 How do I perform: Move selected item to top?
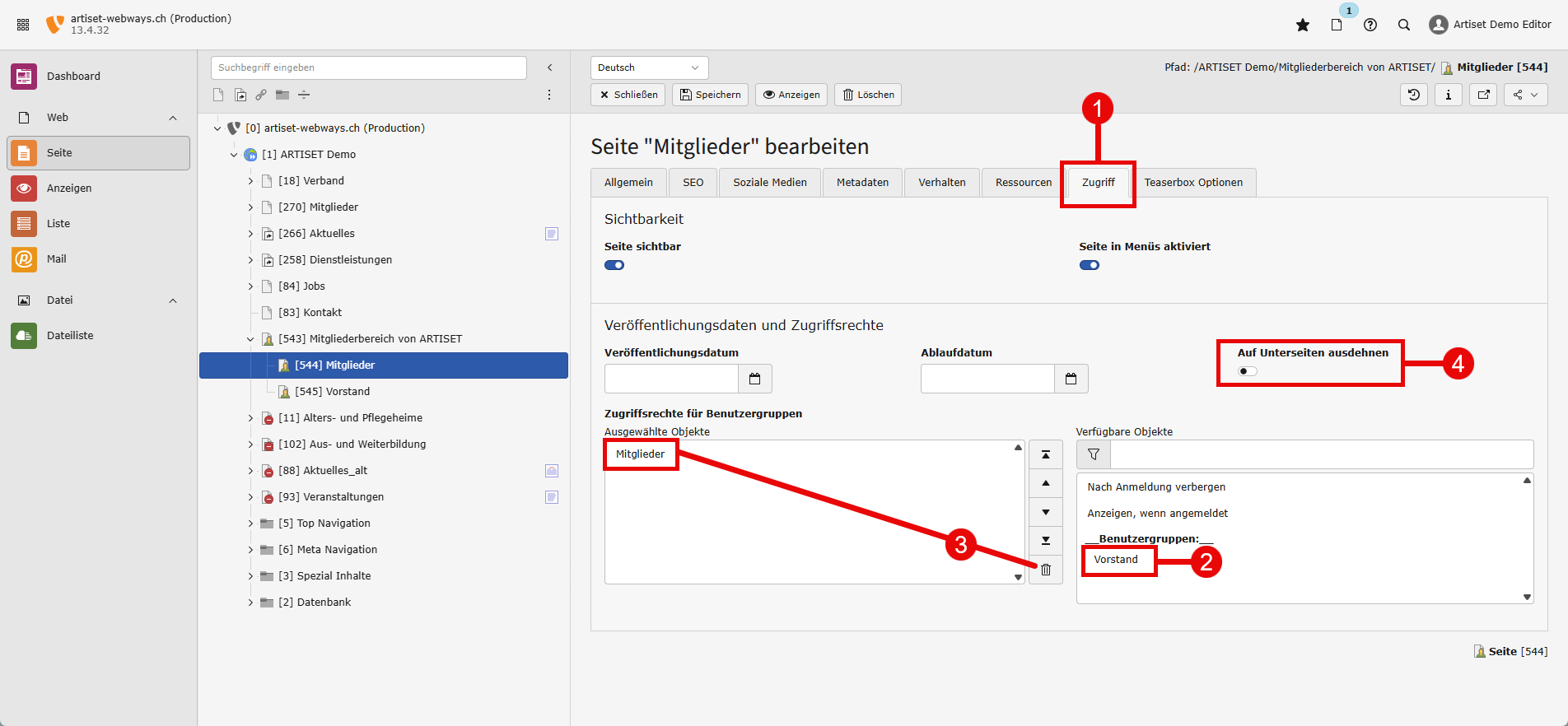1046,454
